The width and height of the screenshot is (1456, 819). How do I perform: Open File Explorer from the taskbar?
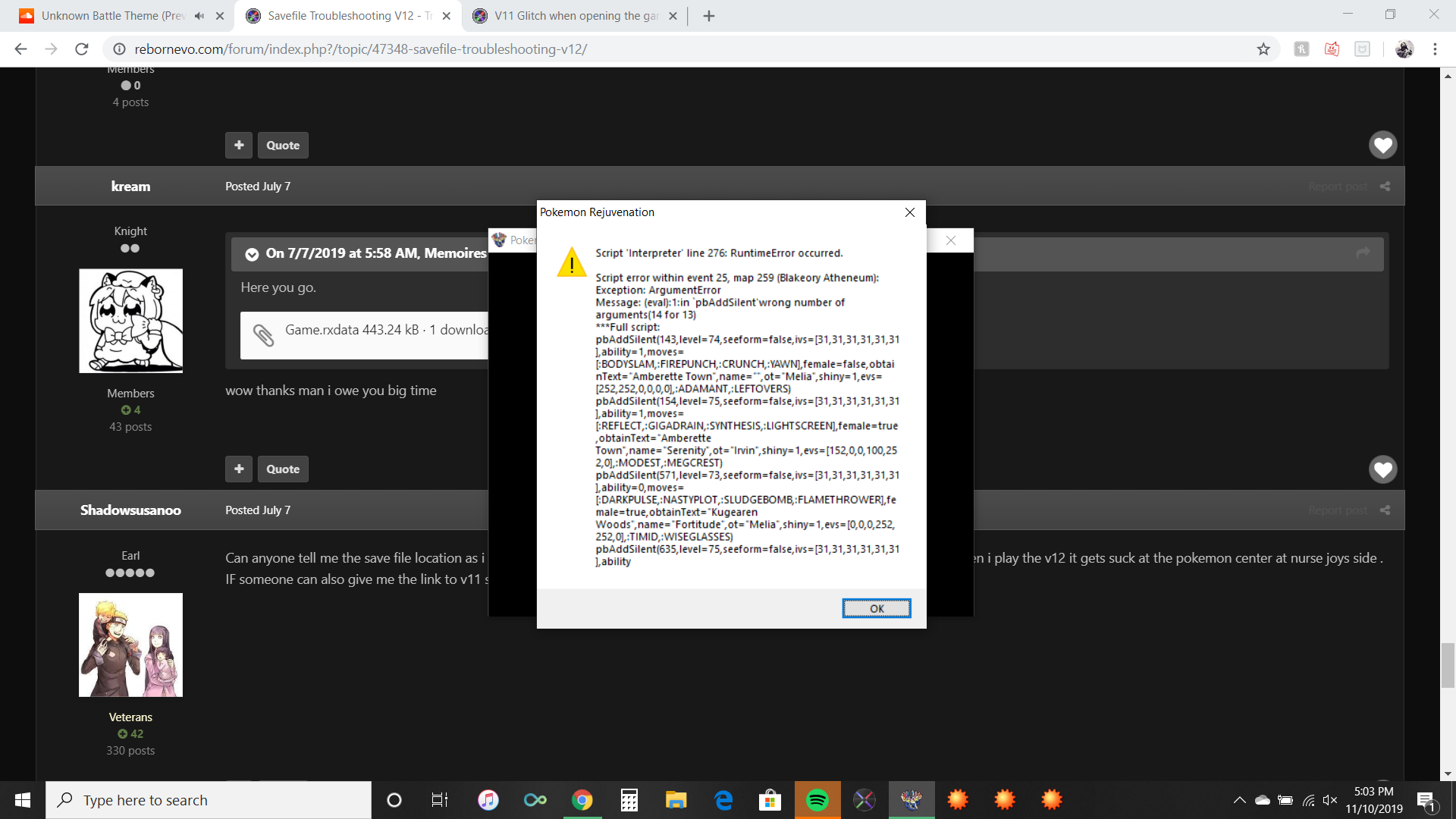(x=676, y=800)
